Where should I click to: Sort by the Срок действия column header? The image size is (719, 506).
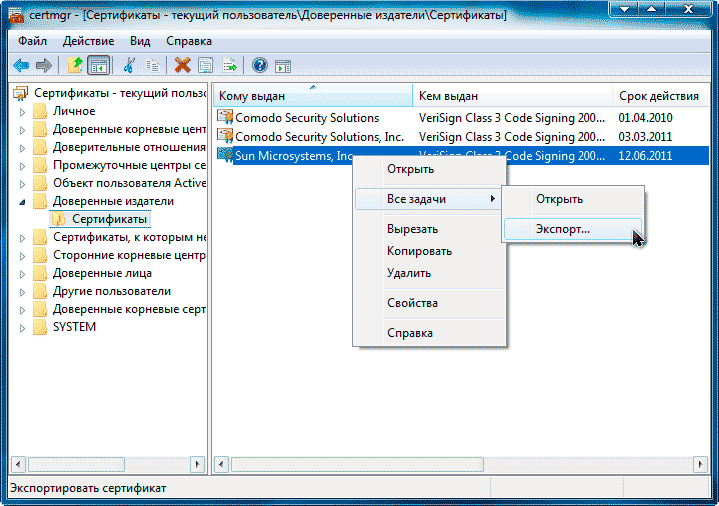click(661, 95)
